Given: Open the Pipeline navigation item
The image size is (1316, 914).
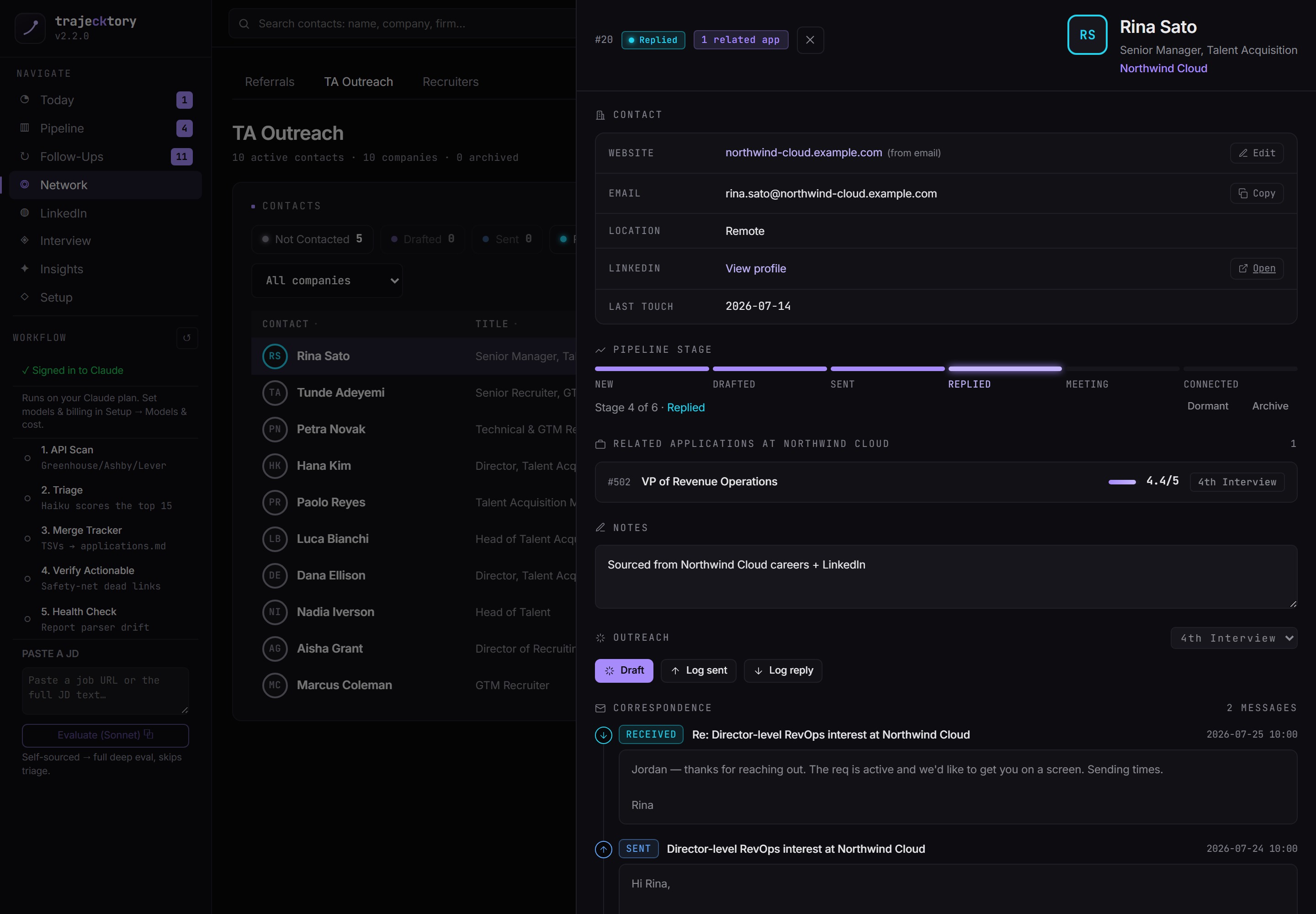Looking at the screenshot, I should pyautogui.click(x=106, y=128).
